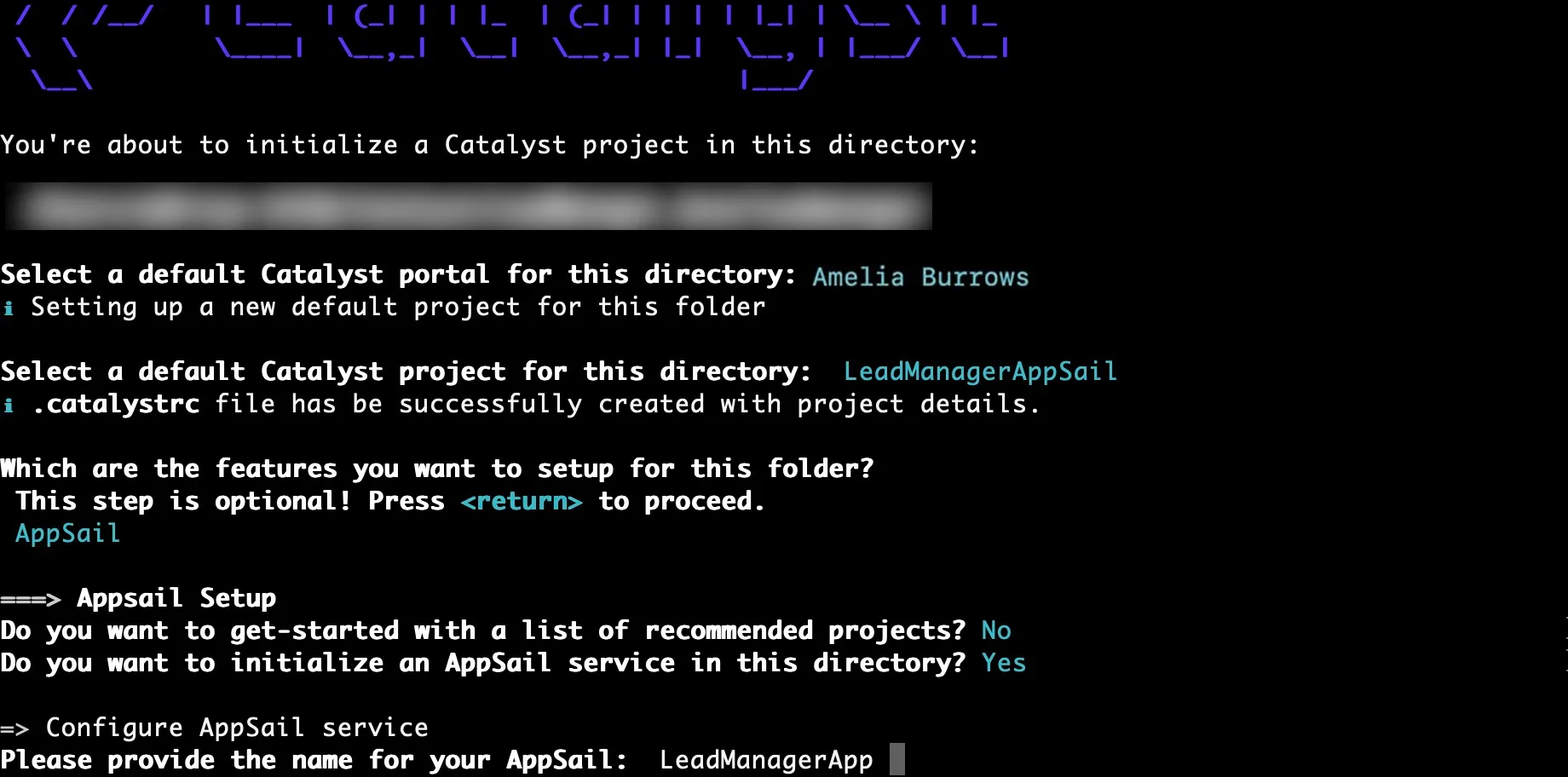Screen dimensions: 1568x777
Task: Click the ASCII art Catalyst banner
Action: click(x=511, y=44)
